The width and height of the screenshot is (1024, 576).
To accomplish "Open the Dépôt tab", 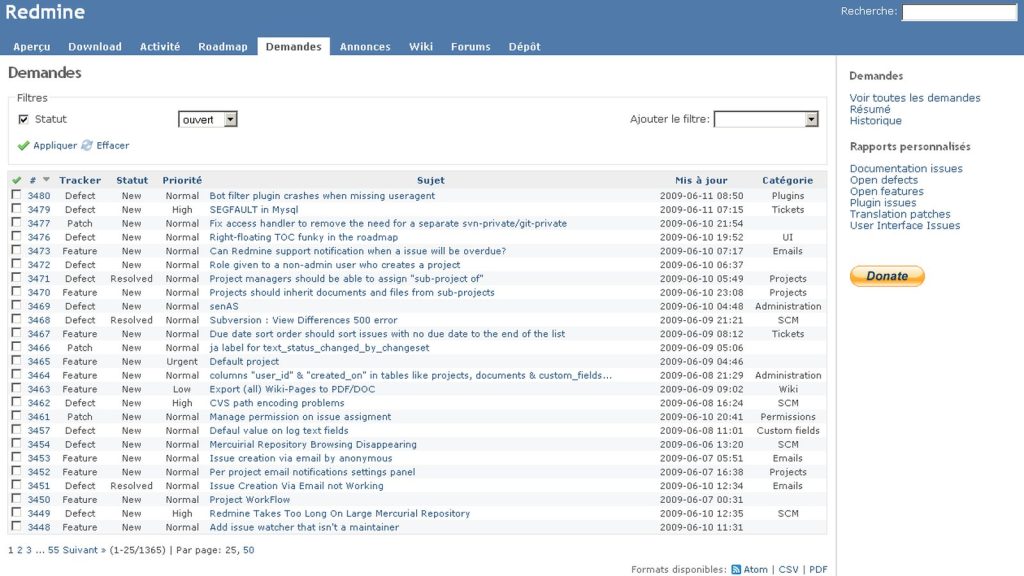I will [524, 46].
